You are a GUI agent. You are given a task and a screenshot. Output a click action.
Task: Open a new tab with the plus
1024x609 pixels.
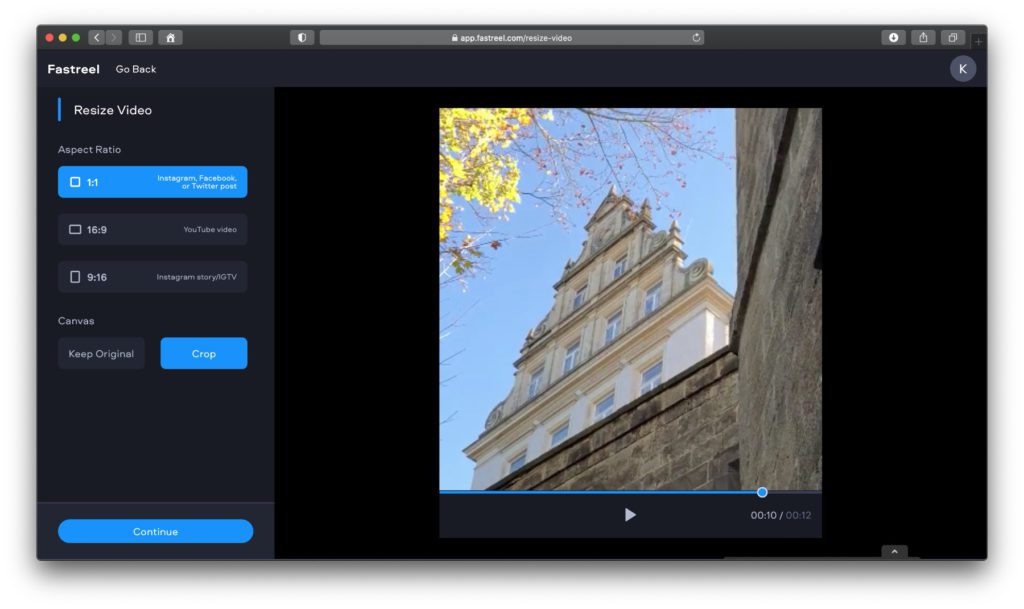(976, 42)
